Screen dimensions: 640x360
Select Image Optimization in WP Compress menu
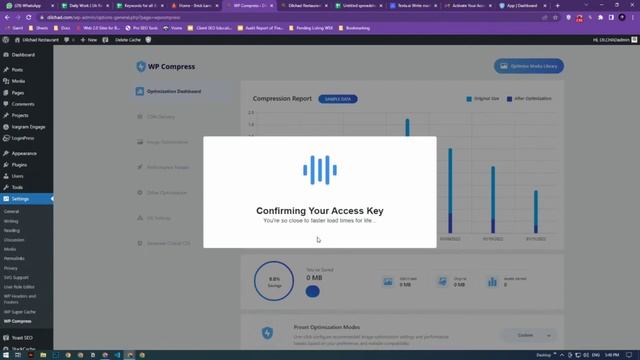click(x=167, y=142)
